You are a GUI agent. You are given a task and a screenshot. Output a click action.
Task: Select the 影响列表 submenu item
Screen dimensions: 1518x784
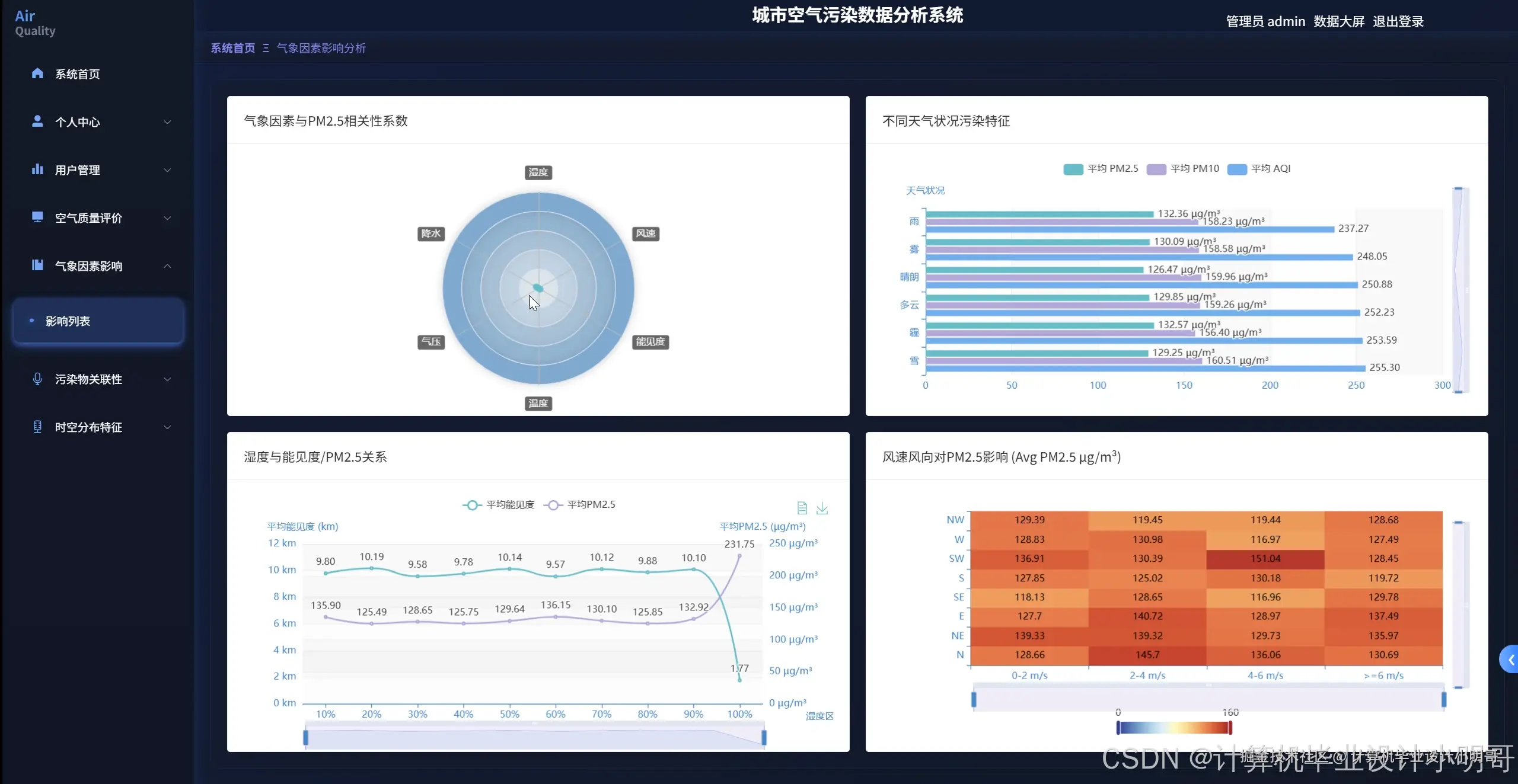[x=68, y=321]
